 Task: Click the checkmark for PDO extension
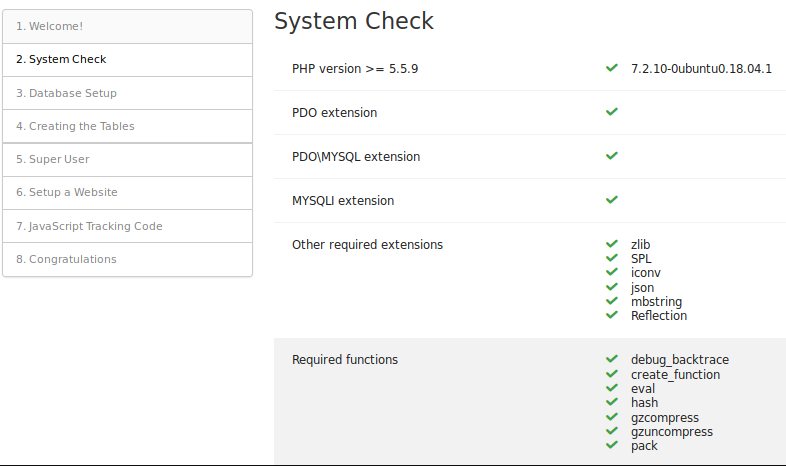[611, 112]
